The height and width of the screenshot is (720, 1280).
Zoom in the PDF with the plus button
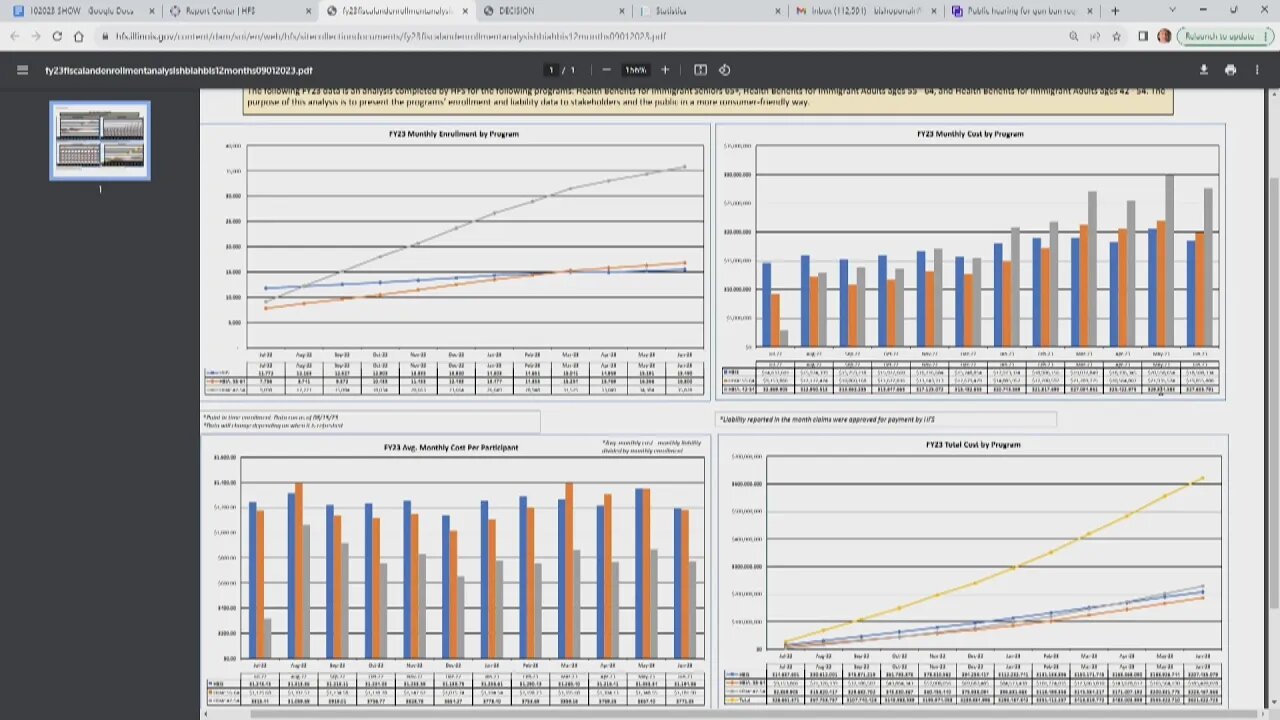(x=665, y=70)
